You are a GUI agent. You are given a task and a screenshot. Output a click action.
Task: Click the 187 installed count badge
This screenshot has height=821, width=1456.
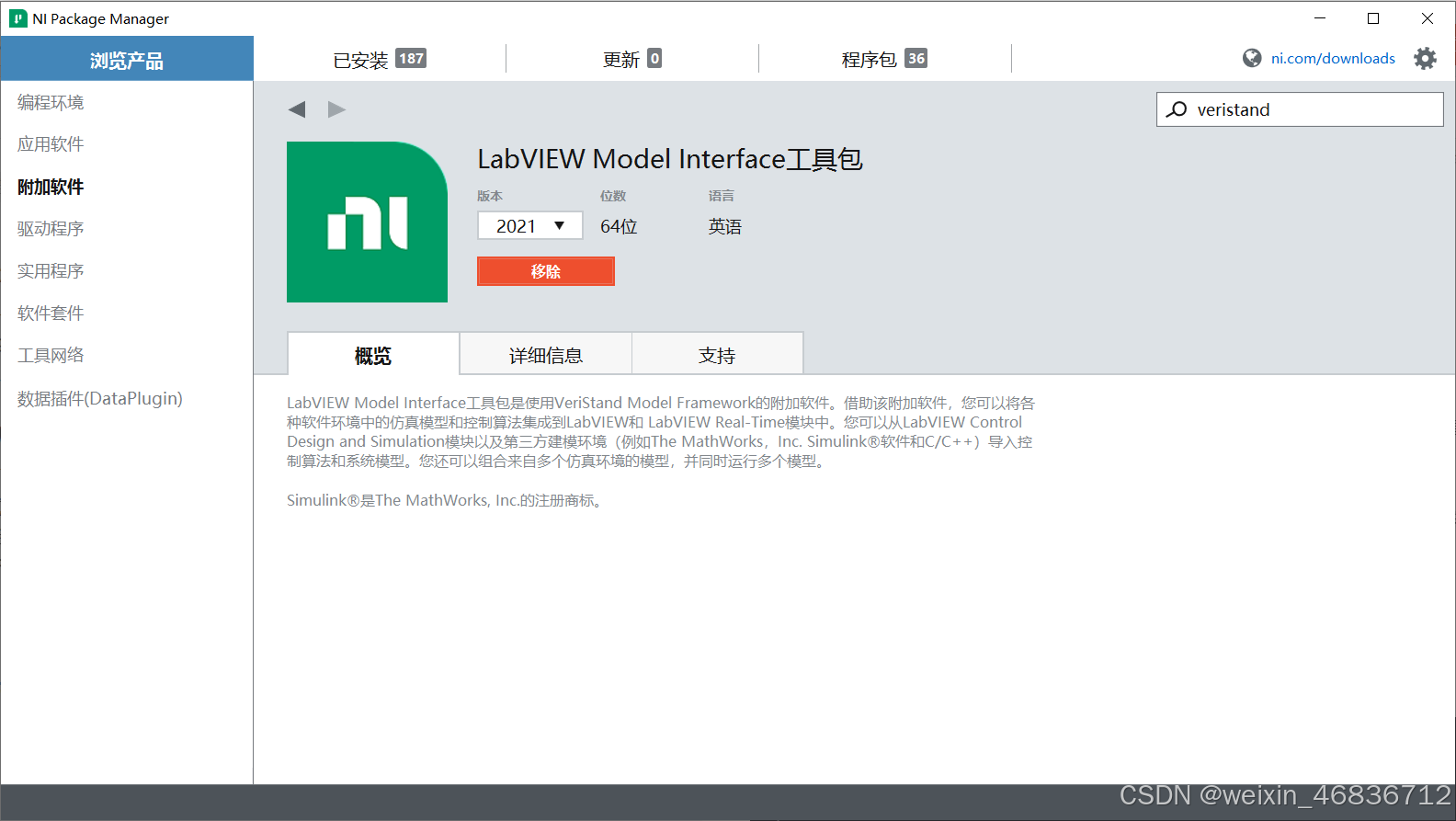(411, 58)
